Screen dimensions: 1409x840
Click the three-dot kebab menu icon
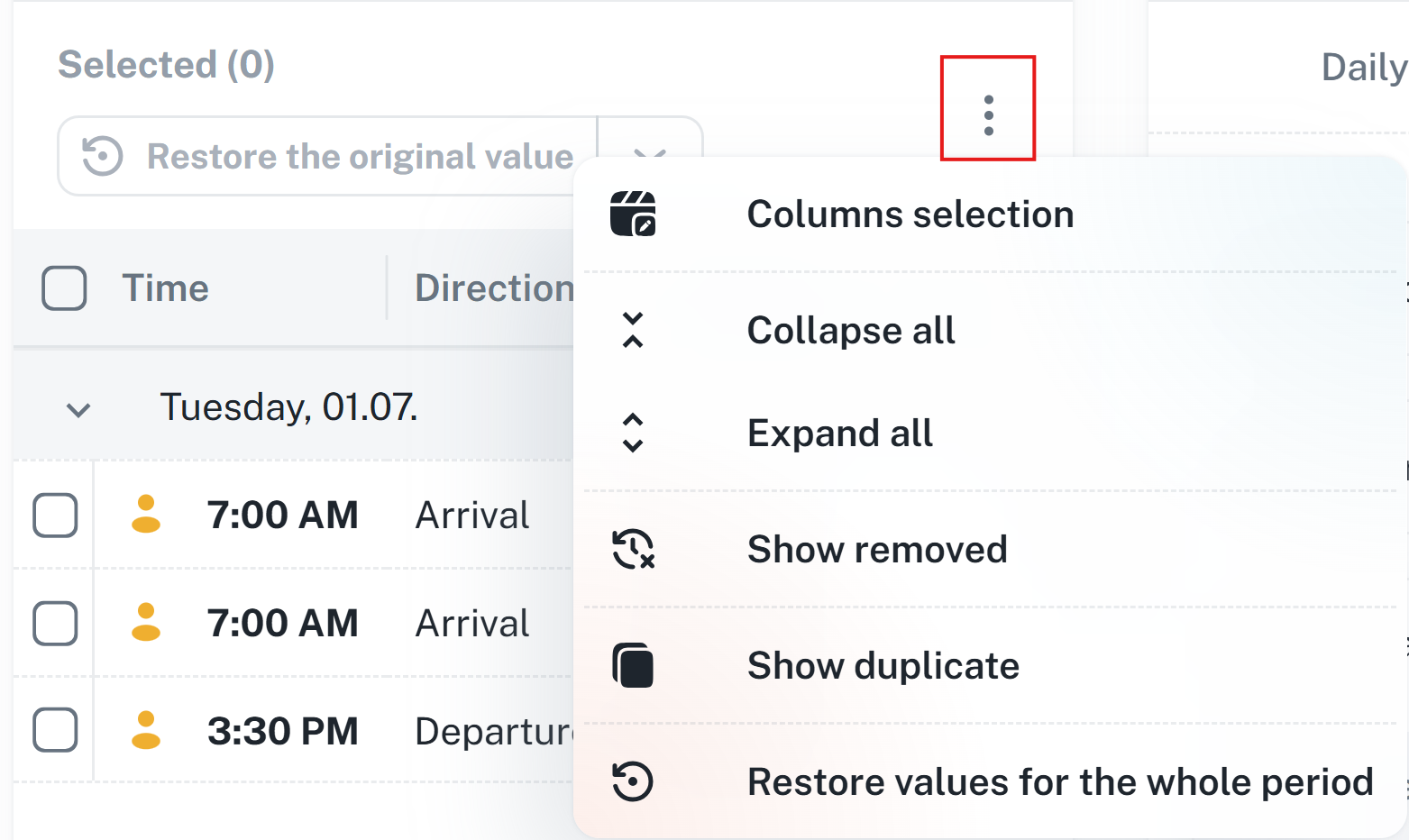click(988, 114)
